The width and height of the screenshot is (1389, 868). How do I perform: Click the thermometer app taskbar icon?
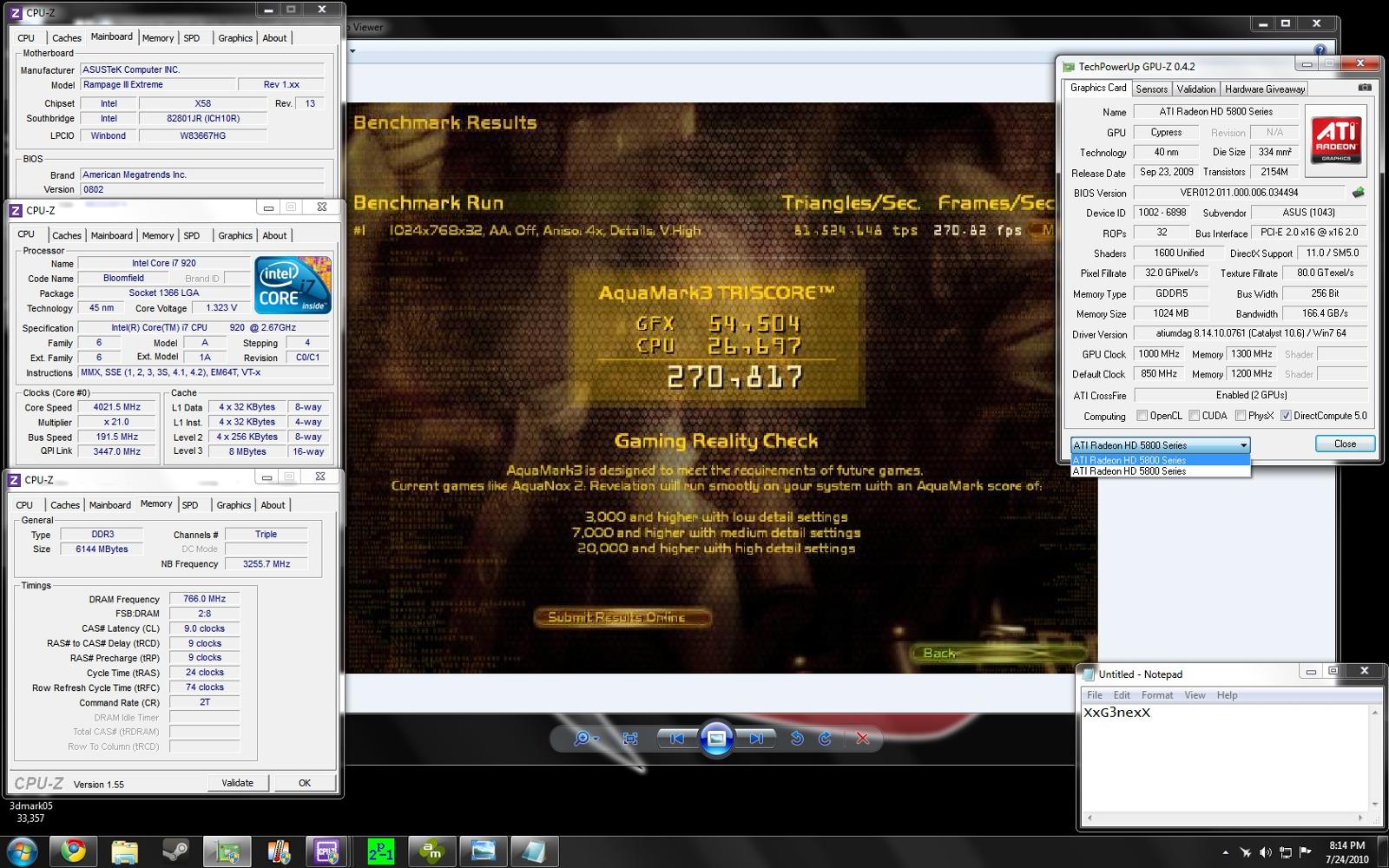[x=279, y=852]
